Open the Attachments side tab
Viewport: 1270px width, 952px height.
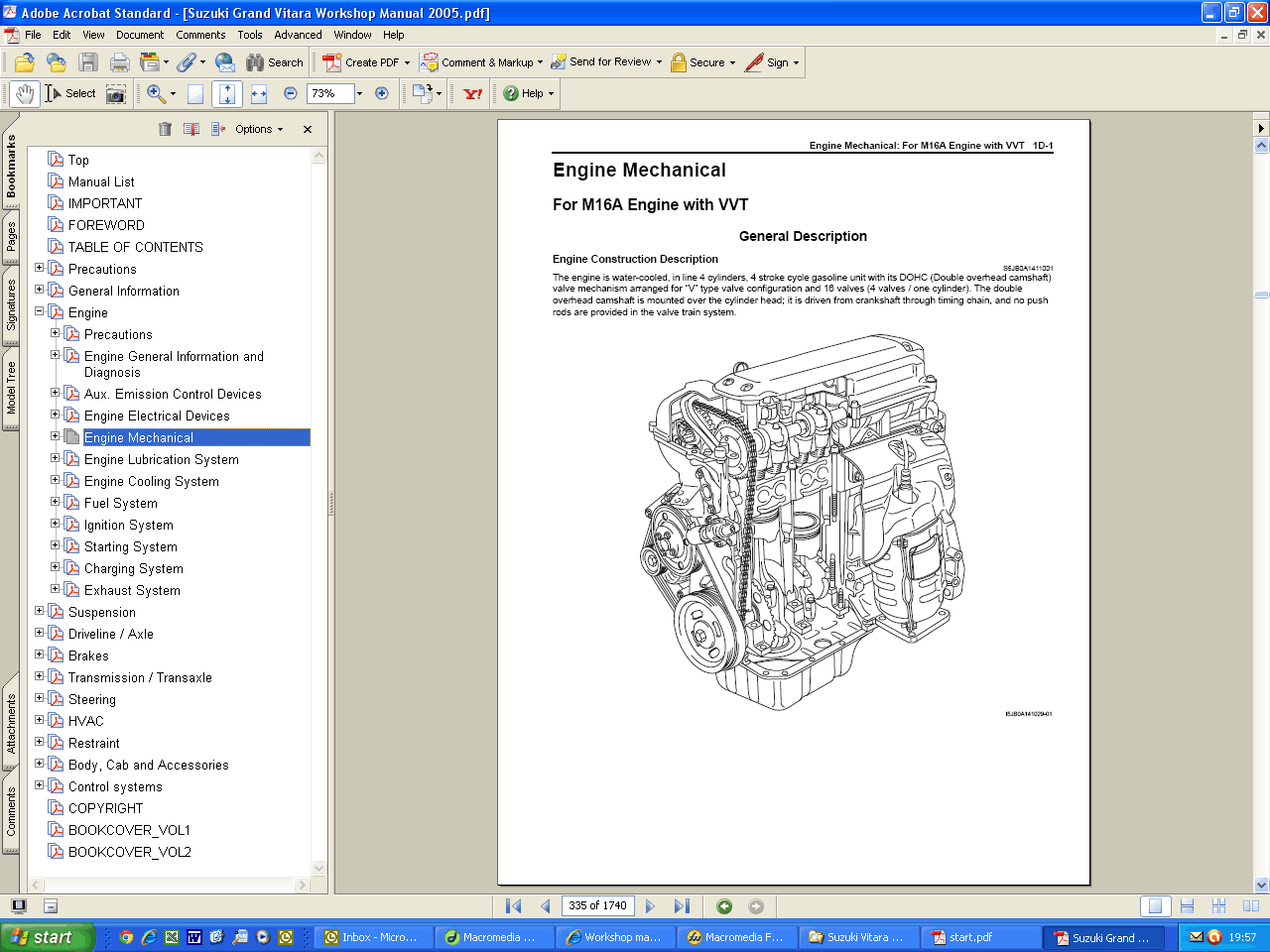point(11,723)
